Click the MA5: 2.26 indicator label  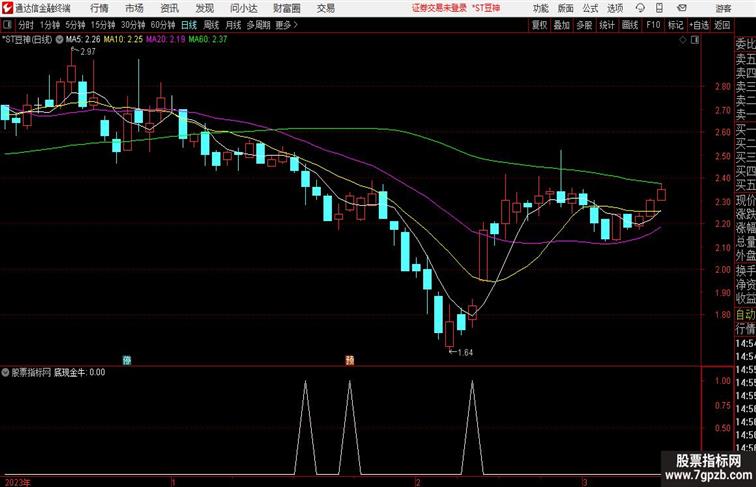pos(83,40)
